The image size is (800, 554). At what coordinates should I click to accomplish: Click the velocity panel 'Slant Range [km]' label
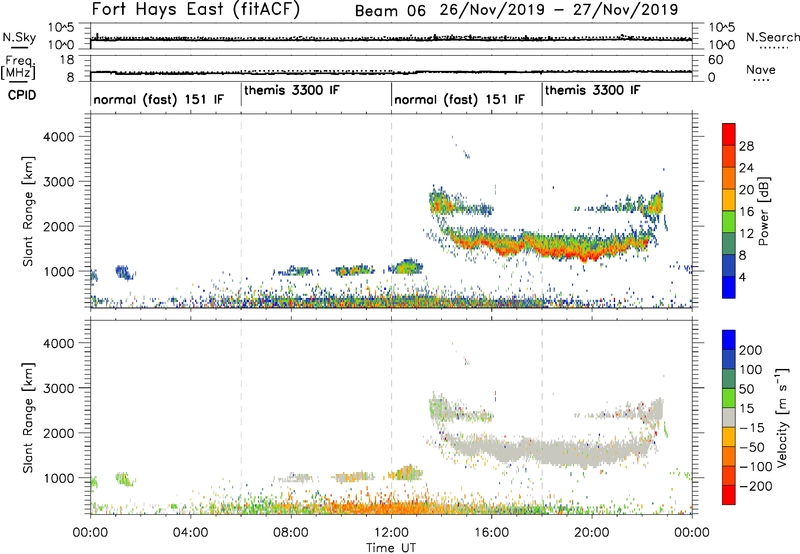click(28, 418)
